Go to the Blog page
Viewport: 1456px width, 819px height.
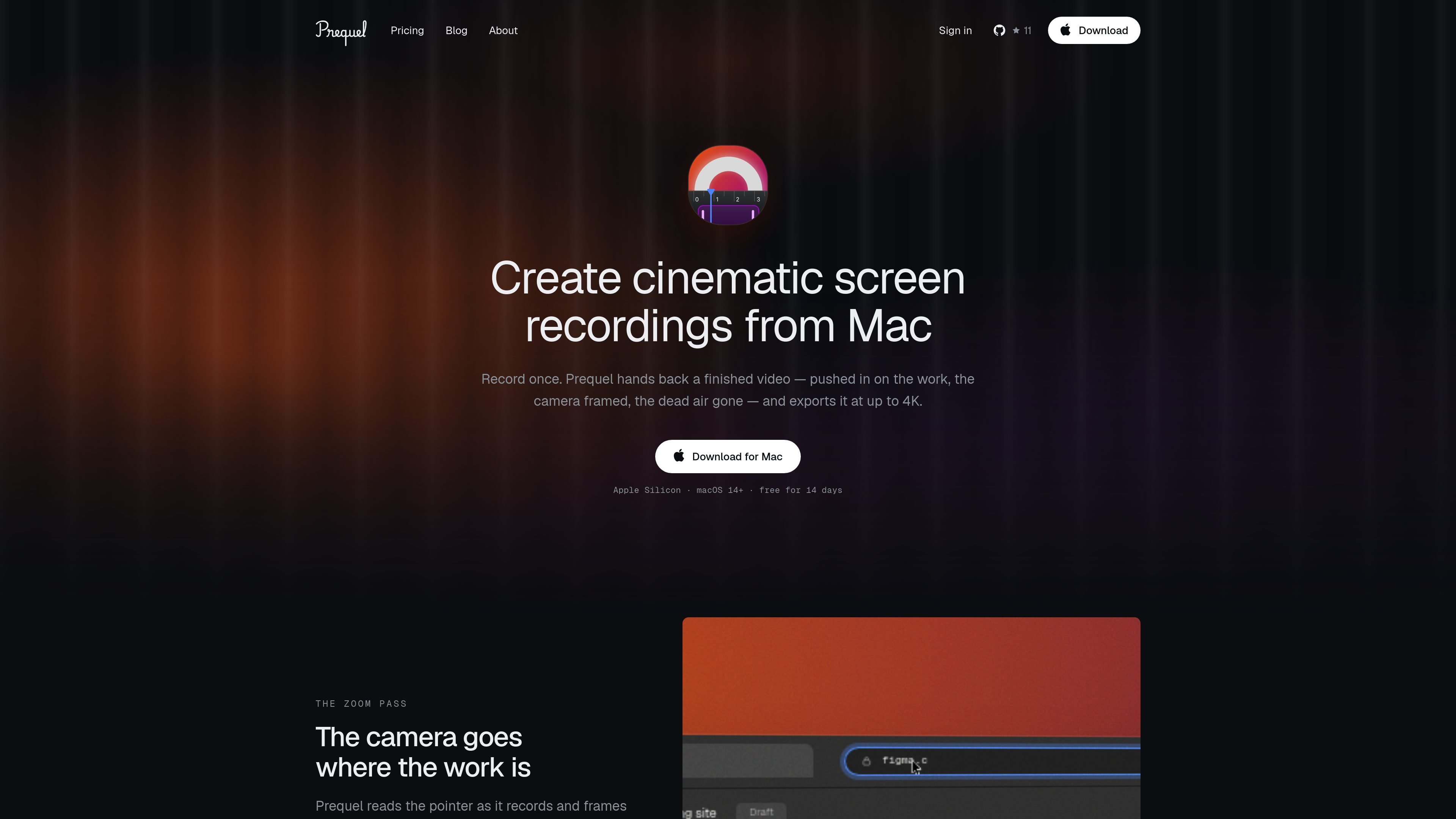pos(456,30)
